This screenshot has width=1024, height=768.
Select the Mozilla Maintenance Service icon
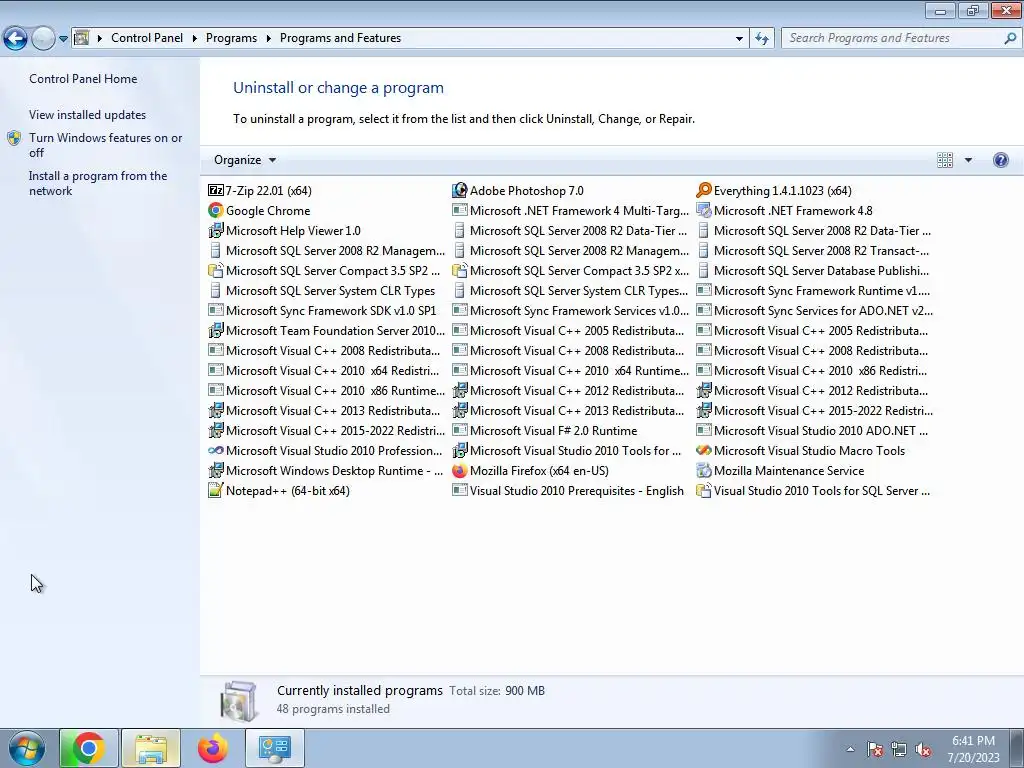pyautogui.click(x=703, y=471)
